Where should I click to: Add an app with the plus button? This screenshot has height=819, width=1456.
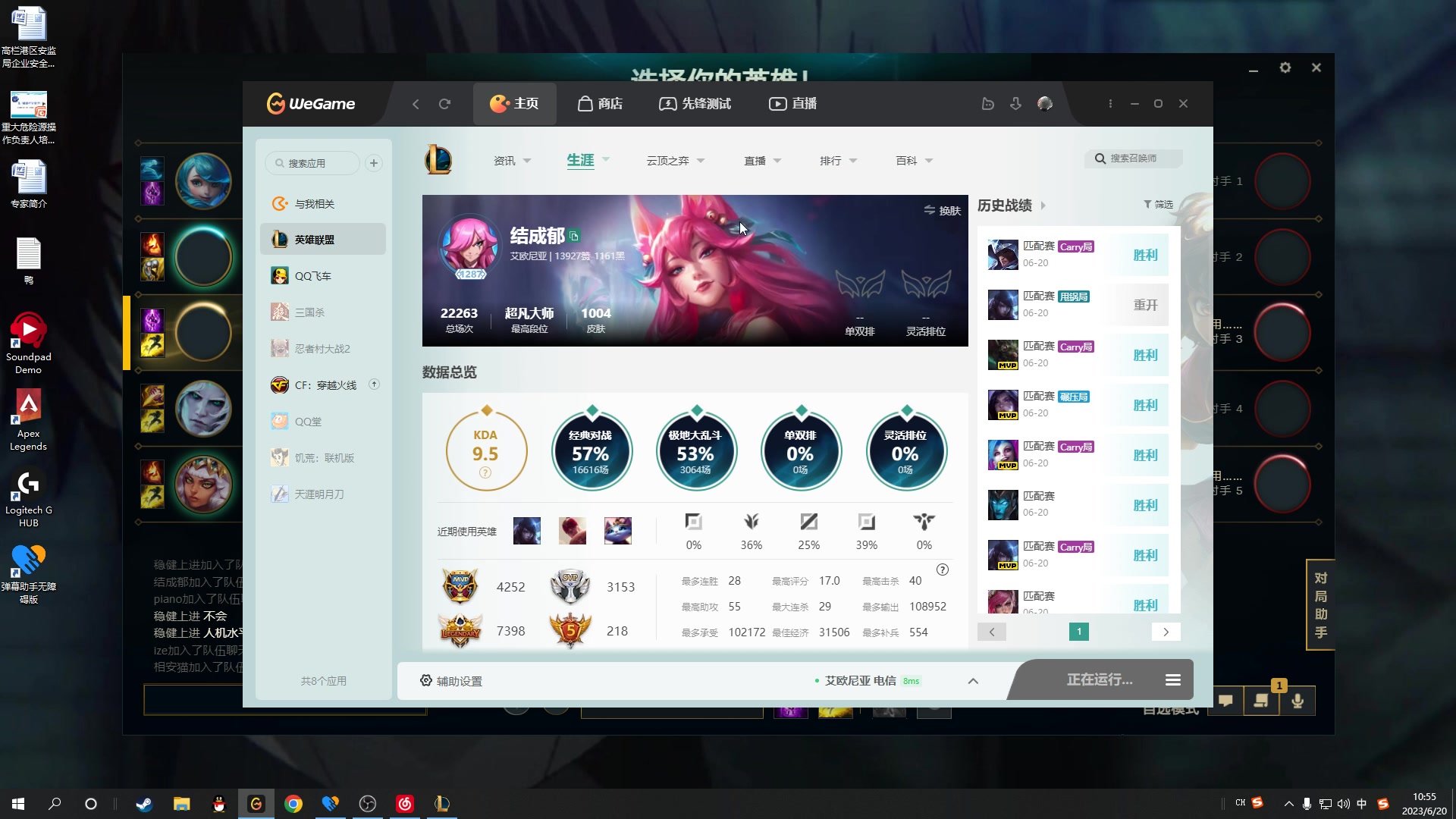374,163
